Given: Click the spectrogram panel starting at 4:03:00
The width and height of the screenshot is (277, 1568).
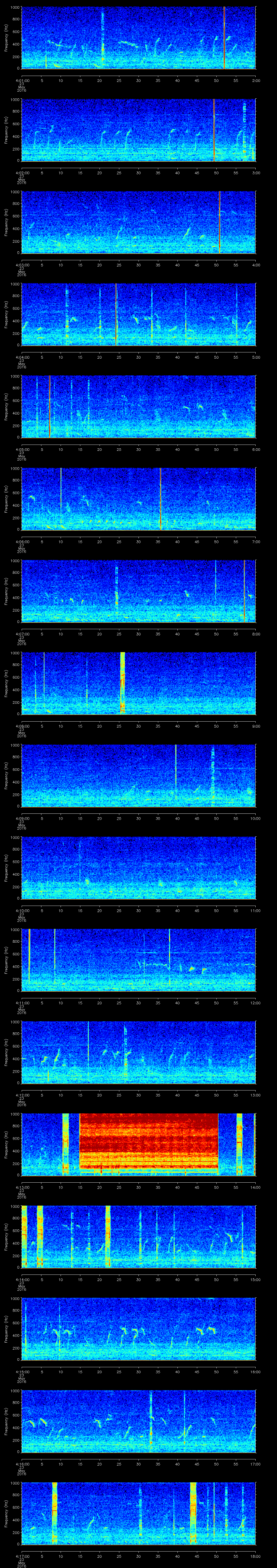Looking at the screenshot, I should (x=138, y=222).
